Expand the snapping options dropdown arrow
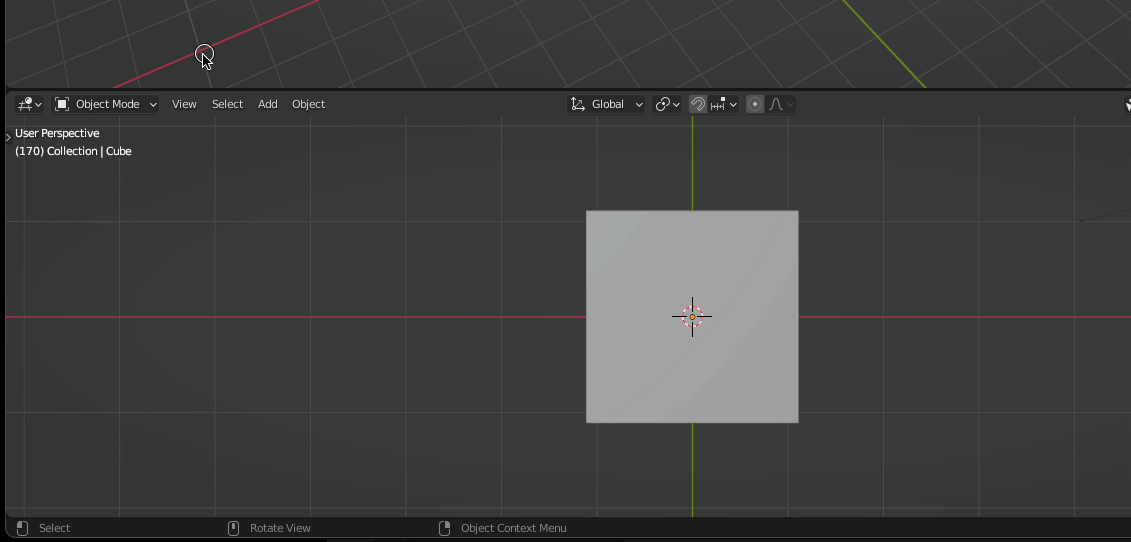 coord(734,104)
